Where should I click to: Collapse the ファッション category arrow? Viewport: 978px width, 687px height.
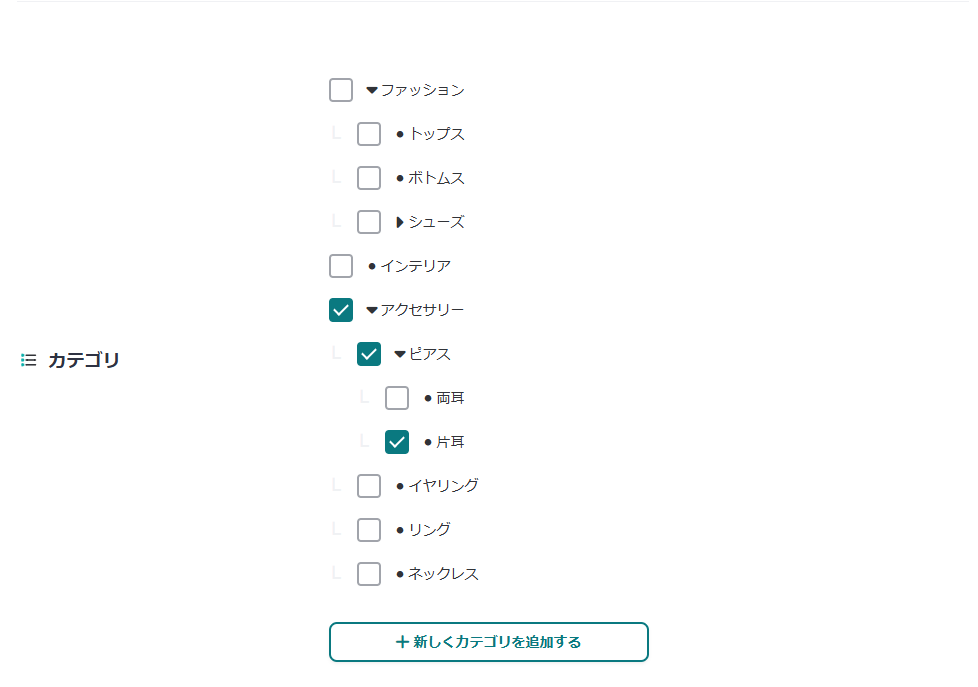pyautogui.click(x=372, y=90)
